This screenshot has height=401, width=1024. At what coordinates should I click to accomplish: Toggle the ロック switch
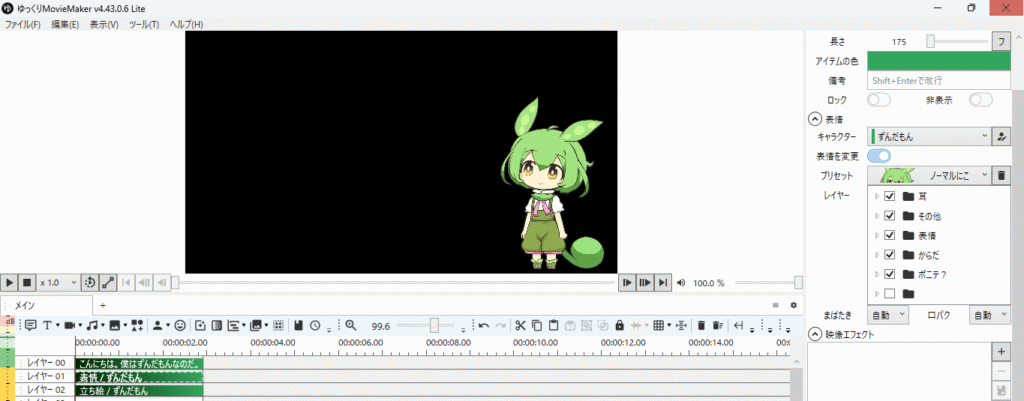(x=878, y=100)
